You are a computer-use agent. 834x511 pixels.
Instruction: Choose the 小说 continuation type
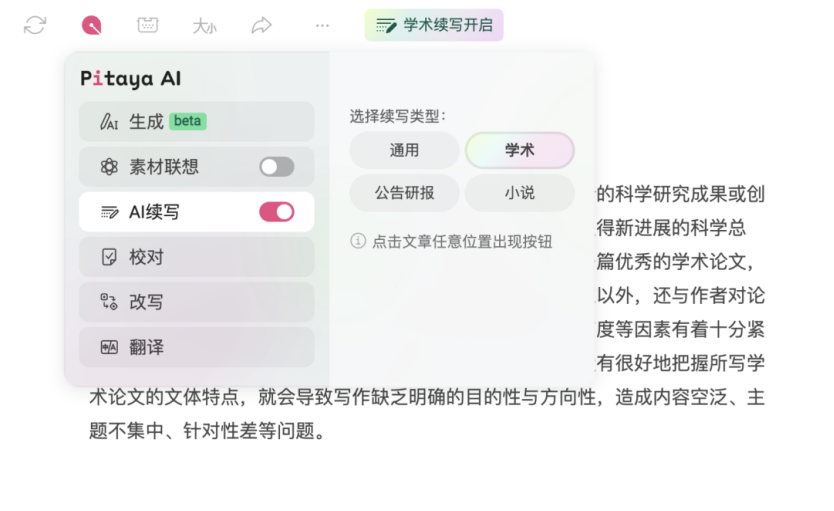[x=520, y=193]
